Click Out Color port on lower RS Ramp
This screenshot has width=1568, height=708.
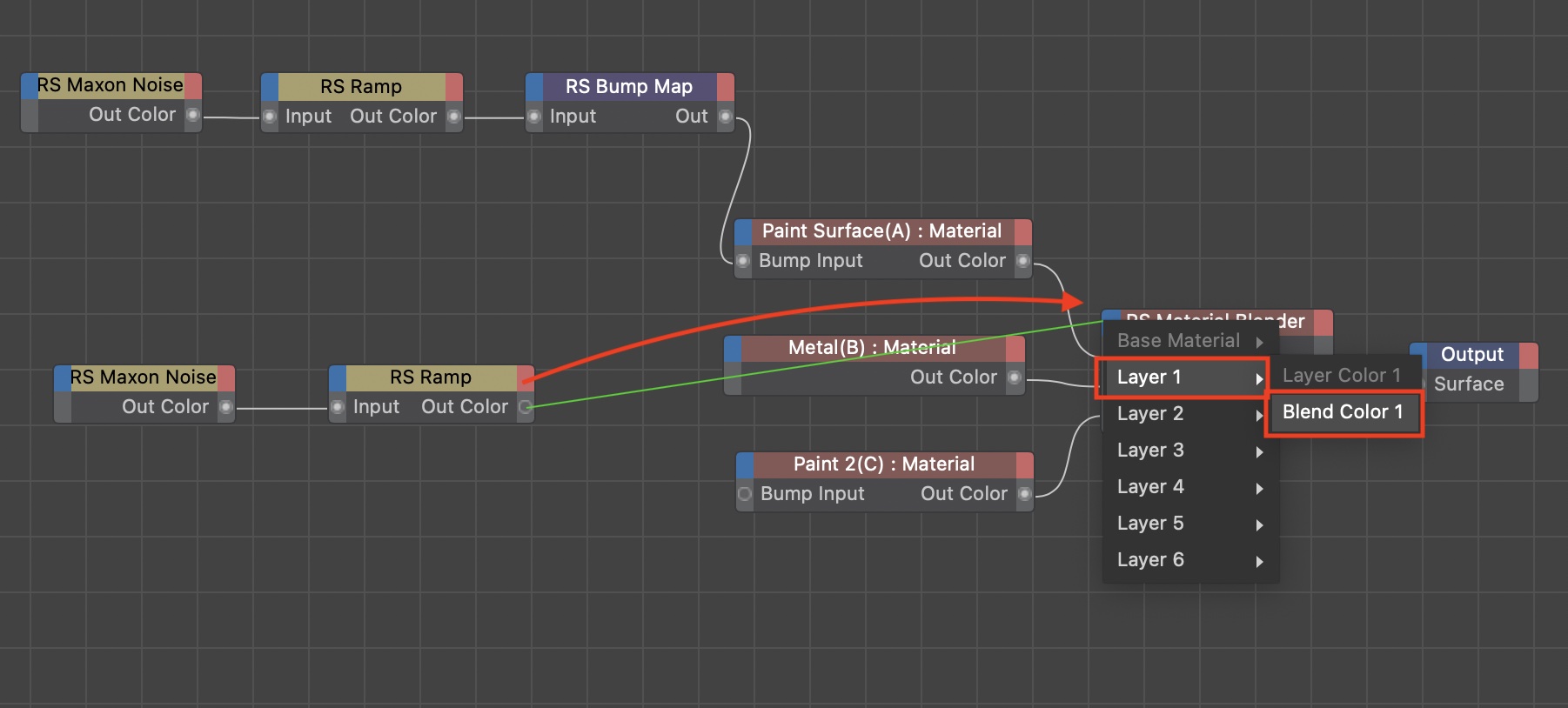tap(525, 407)
